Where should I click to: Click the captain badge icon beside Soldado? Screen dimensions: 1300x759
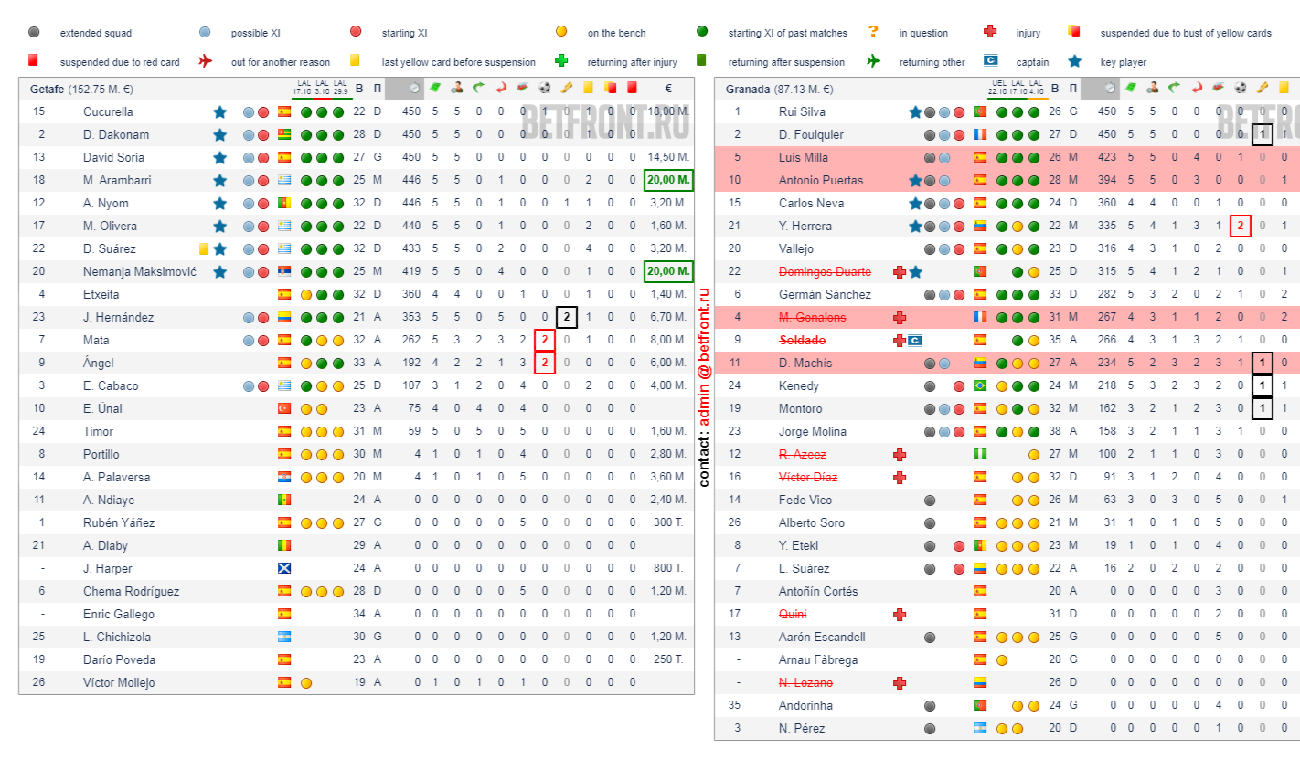pos(915,340)
